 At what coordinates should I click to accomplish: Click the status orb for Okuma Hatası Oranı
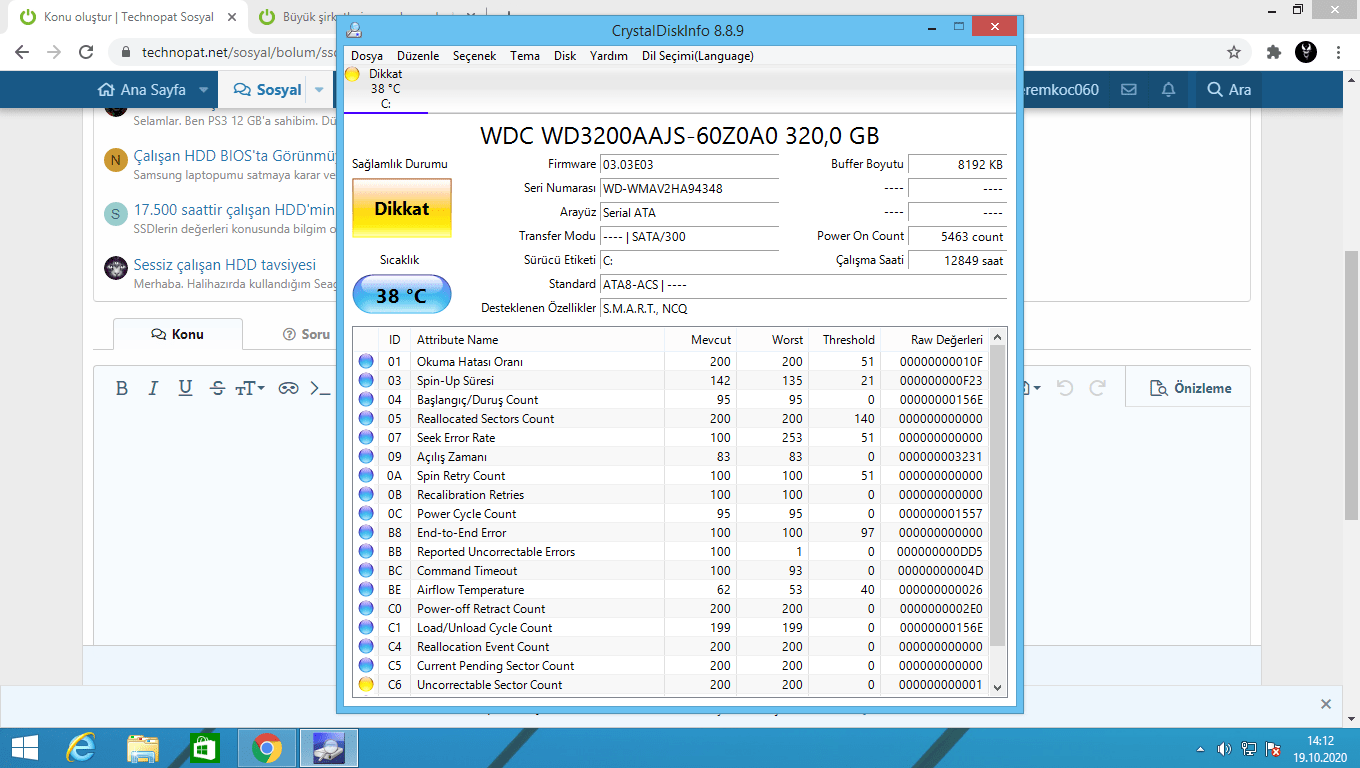pos(366,361)
